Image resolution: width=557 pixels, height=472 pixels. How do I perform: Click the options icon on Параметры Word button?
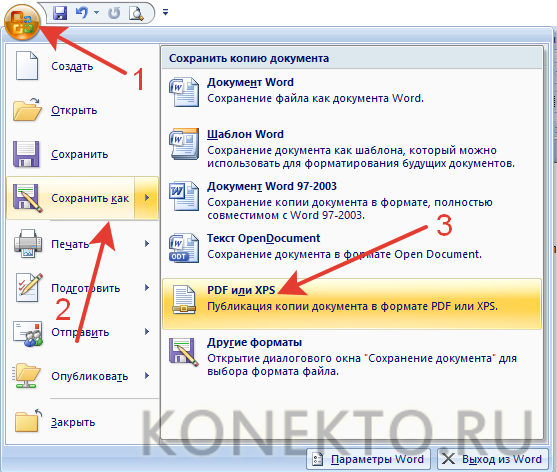(x=317, y=459)
